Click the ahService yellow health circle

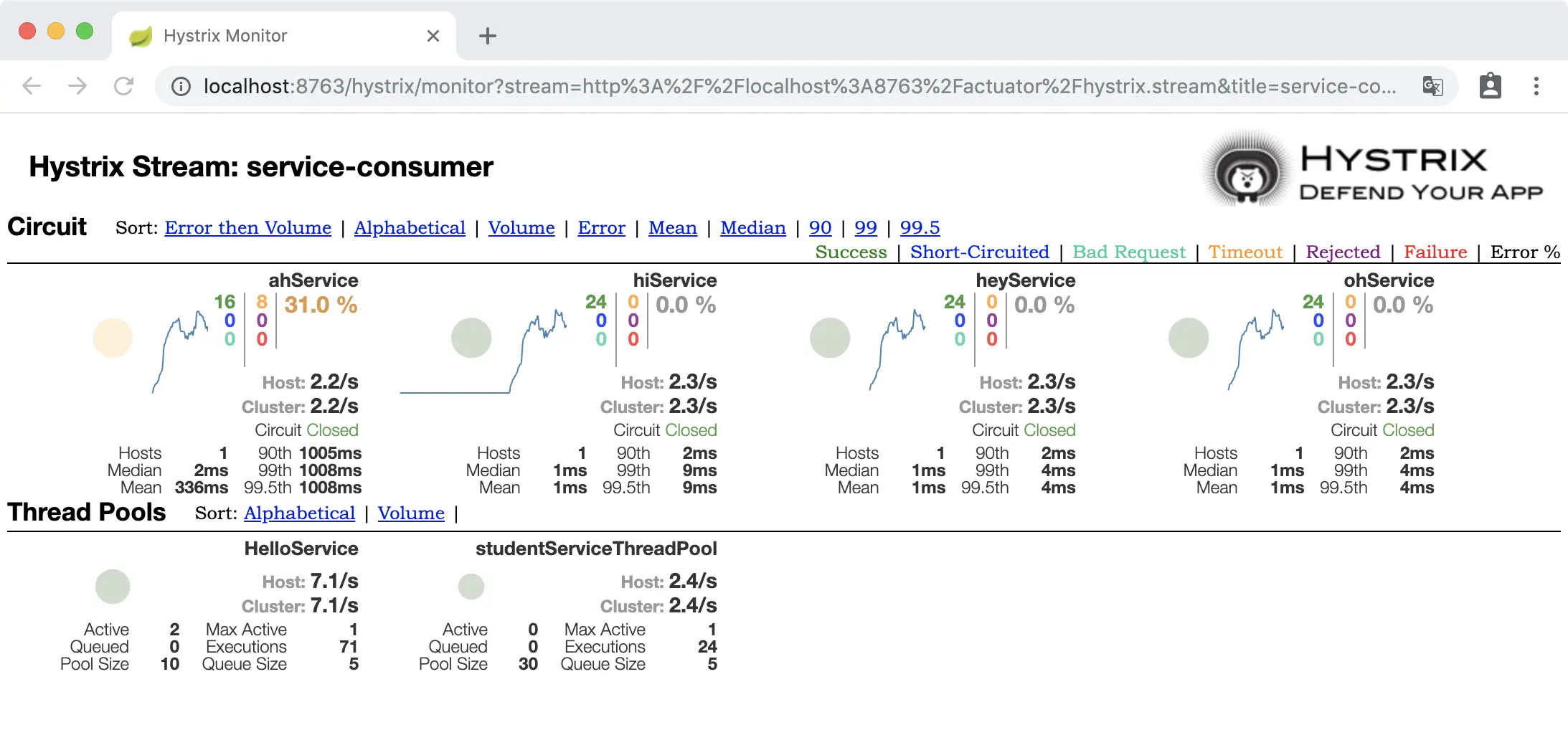click(113, 338)
